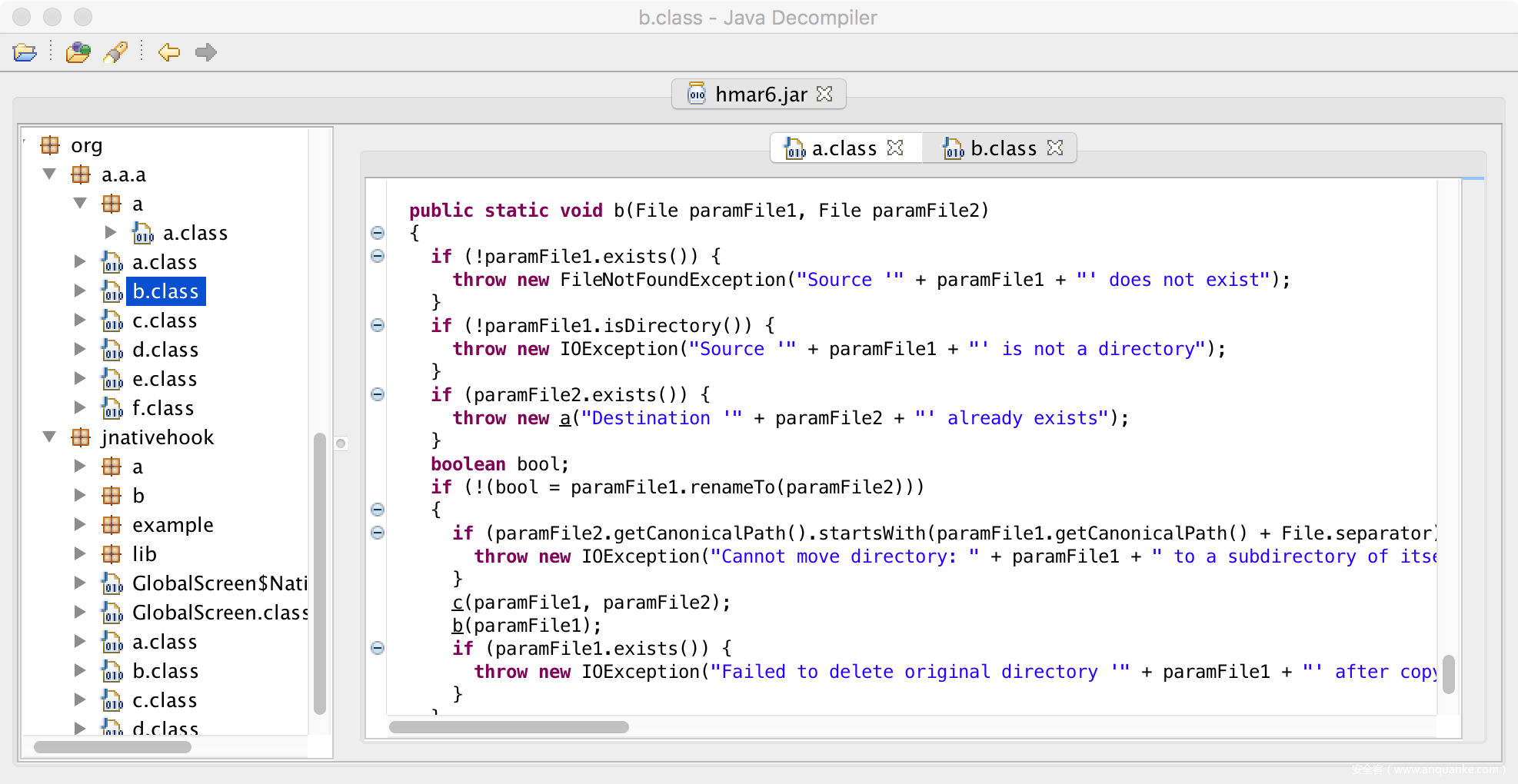Go forward with the gray arrow
The height and width of the screenshot is (784, 1518).
pyautogui.click(x=205, y=52)
